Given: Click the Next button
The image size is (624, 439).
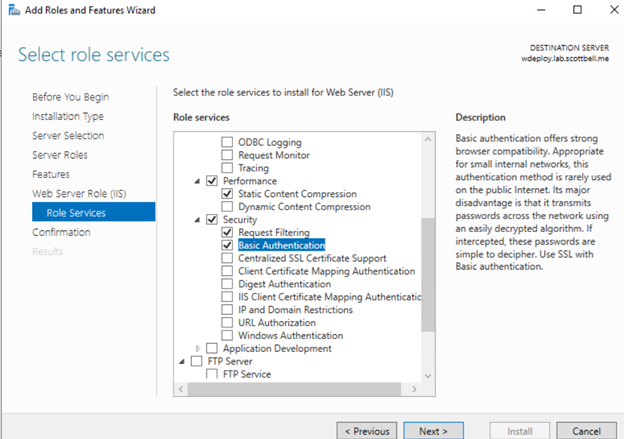Looking at the screenshot, I should click(x=433, y=431).
